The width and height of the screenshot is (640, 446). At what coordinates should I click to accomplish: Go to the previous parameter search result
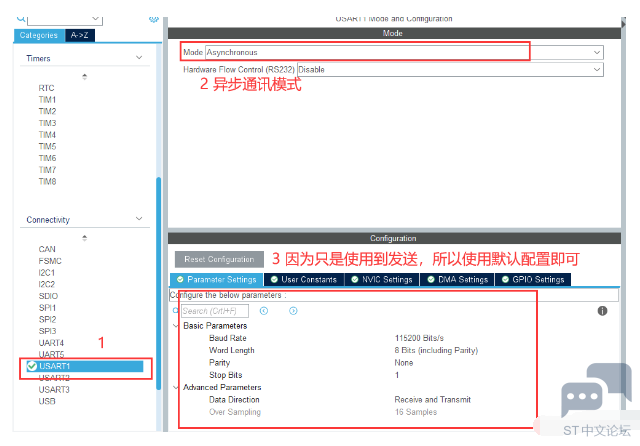264,311
